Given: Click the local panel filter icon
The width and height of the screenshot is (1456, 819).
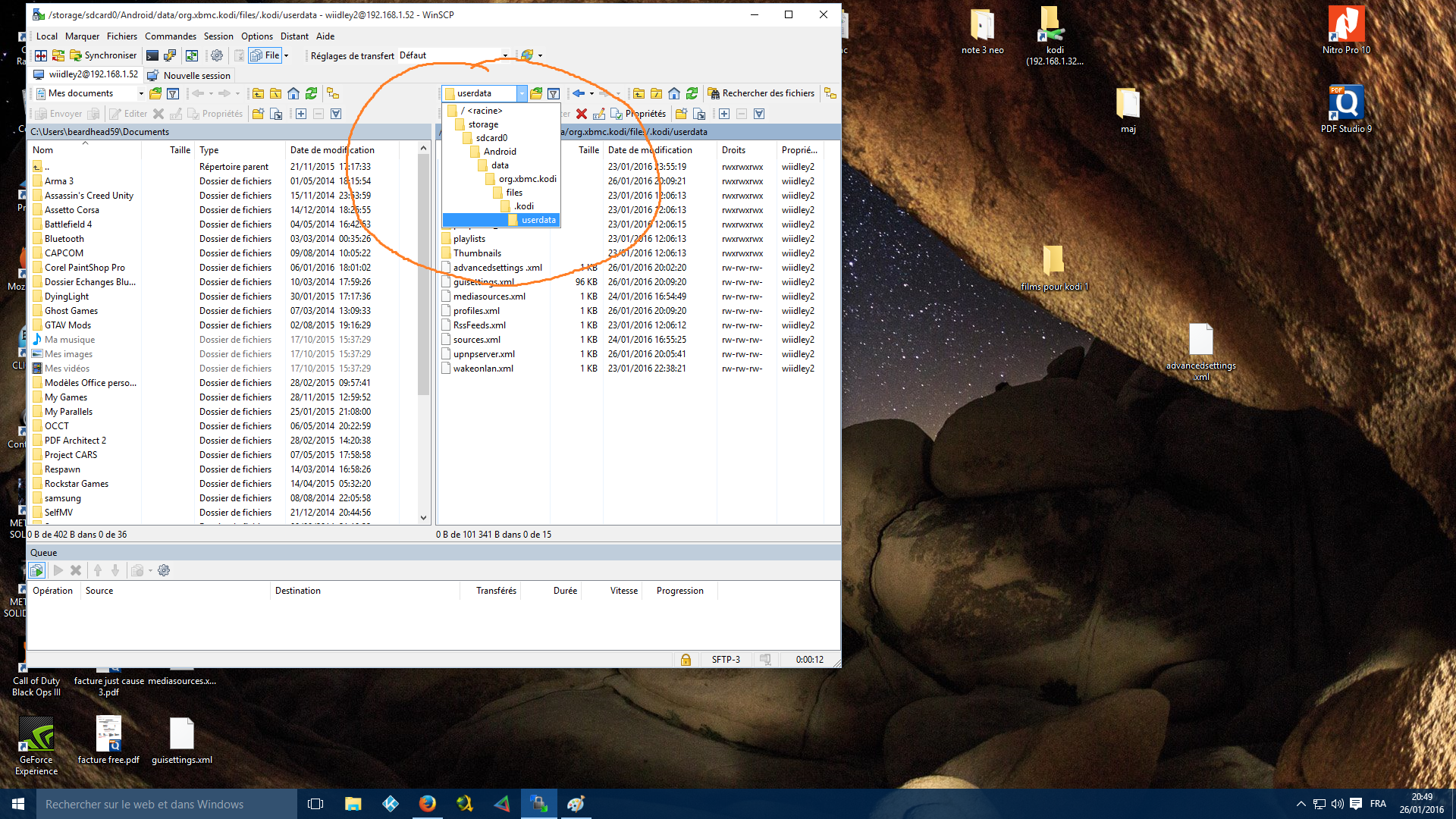Looking at the screenshot, I should [x=173, y=93].
